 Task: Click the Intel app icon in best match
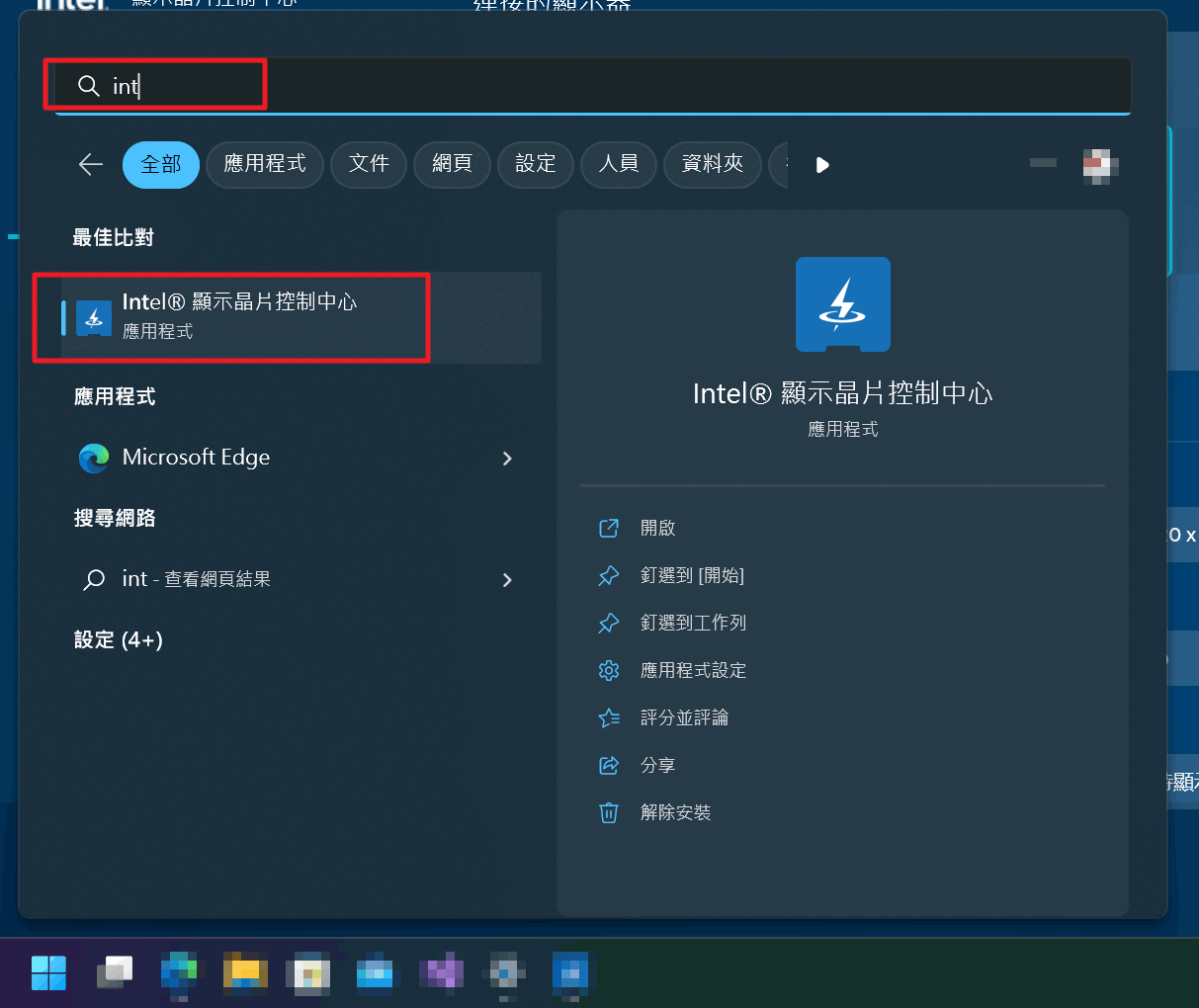point(94,318)
